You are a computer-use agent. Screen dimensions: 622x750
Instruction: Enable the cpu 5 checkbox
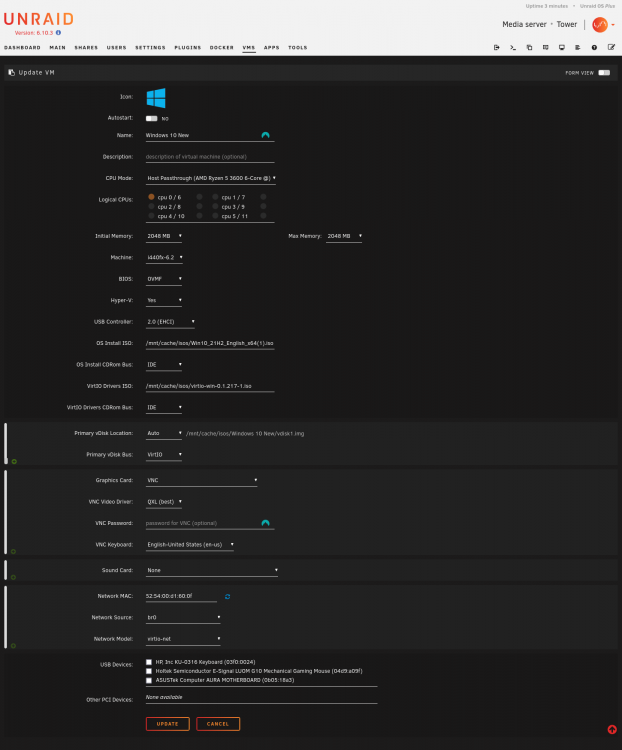215,216
